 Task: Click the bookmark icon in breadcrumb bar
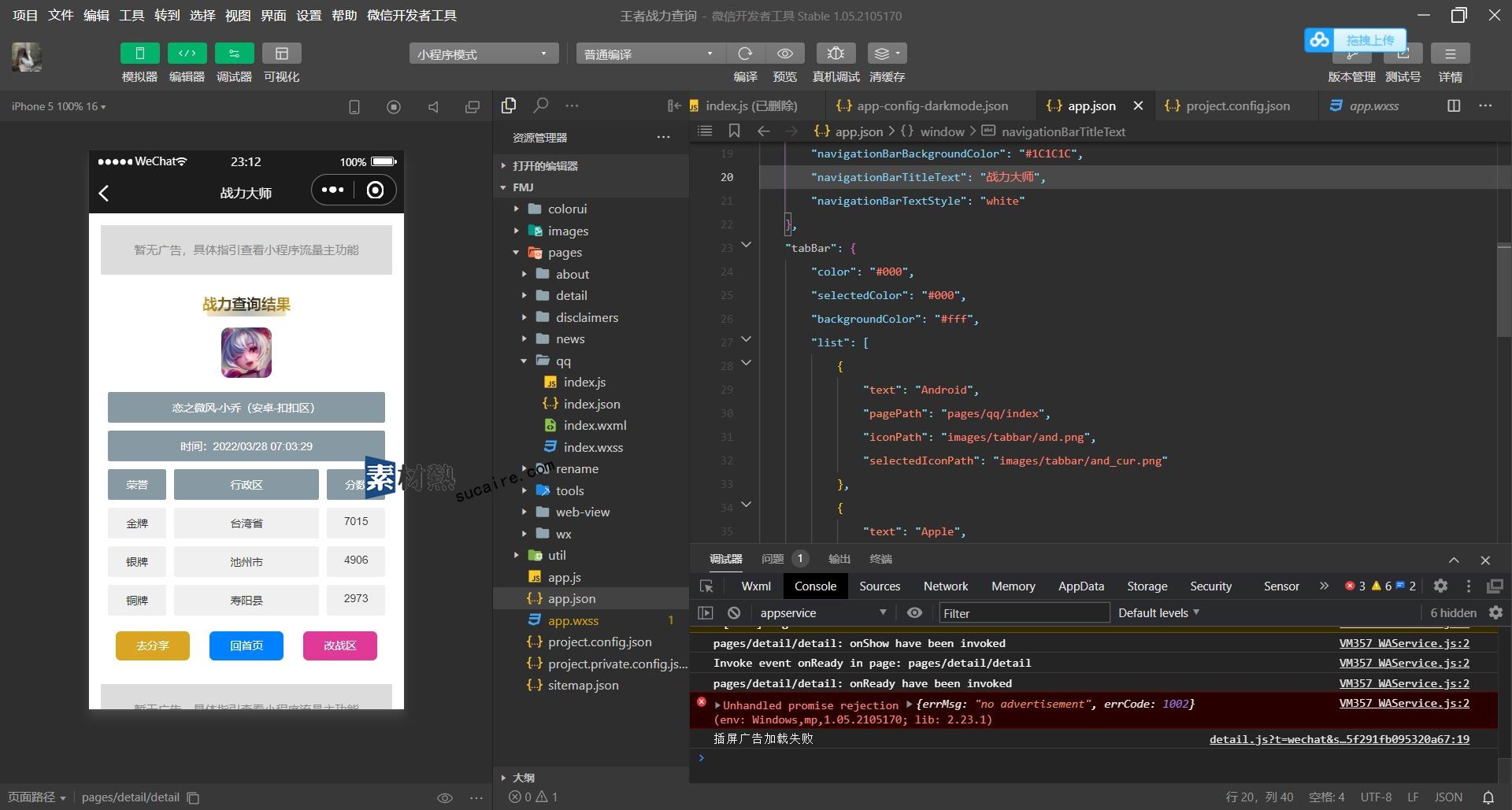click(734, 131)
